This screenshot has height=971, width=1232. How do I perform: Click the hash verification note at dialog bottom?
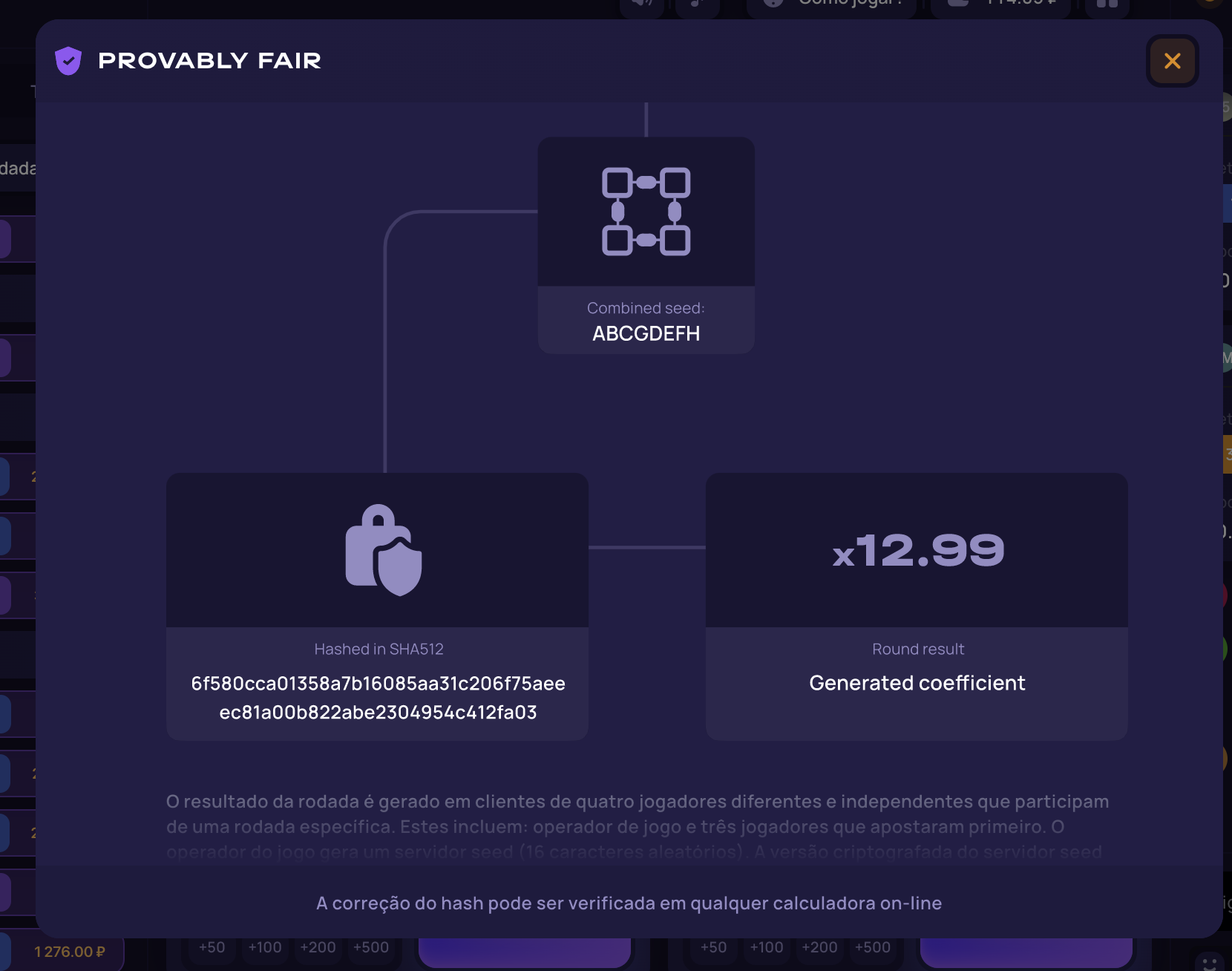629,903
